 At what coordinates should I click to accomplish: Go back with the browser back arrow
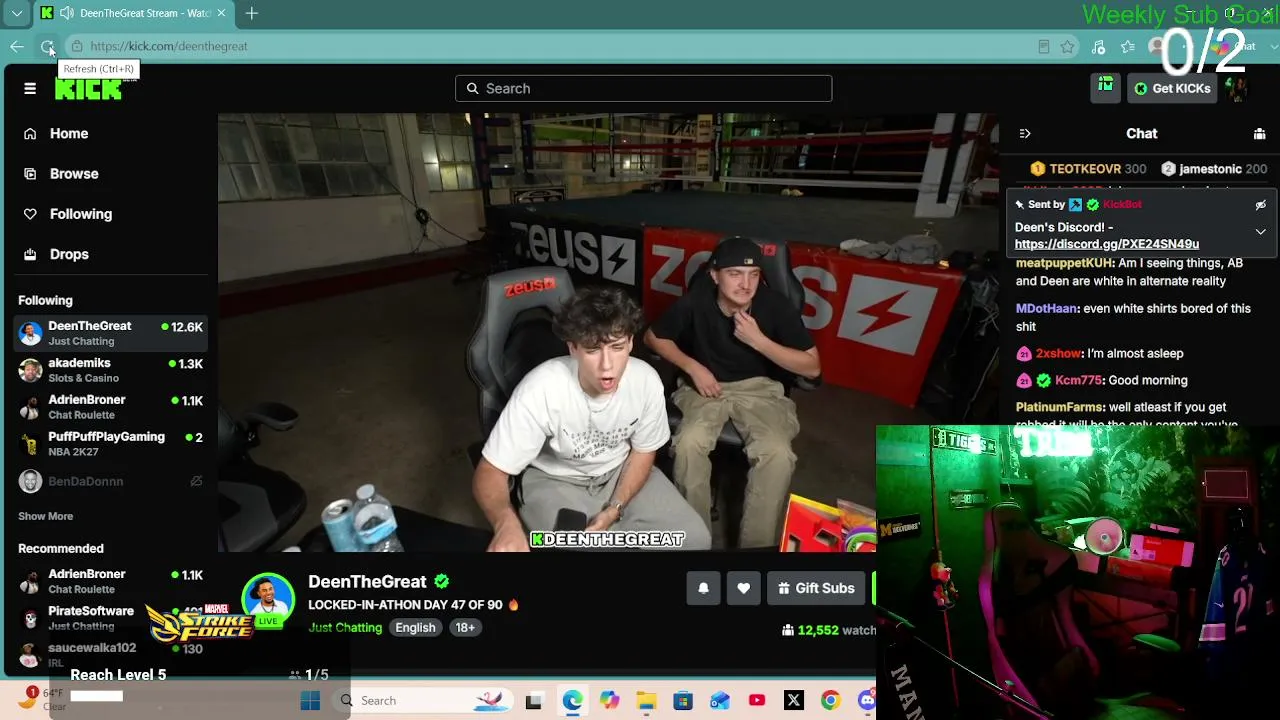pos(17,46)
